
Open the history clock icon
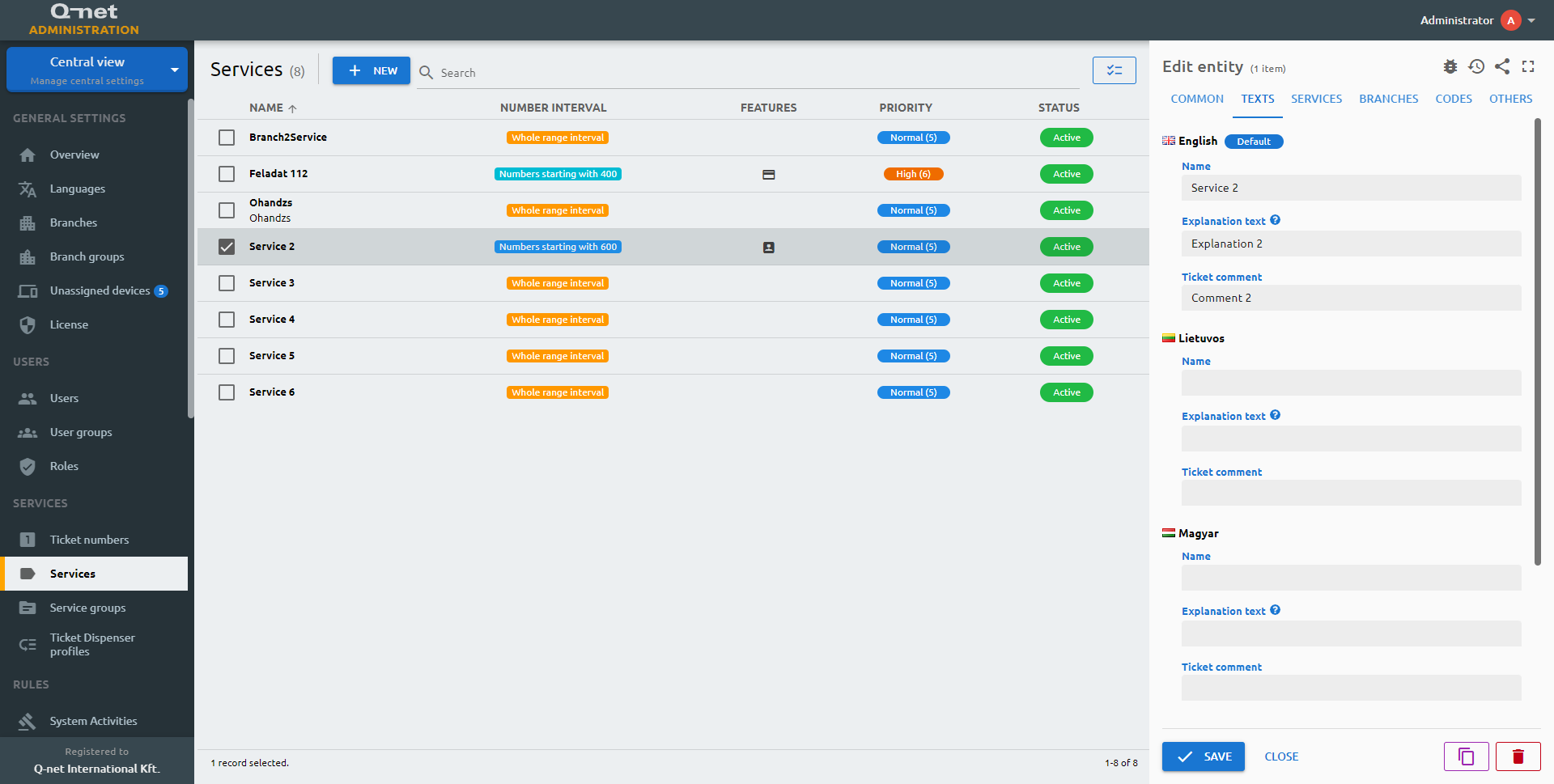tap(1476, 66)
